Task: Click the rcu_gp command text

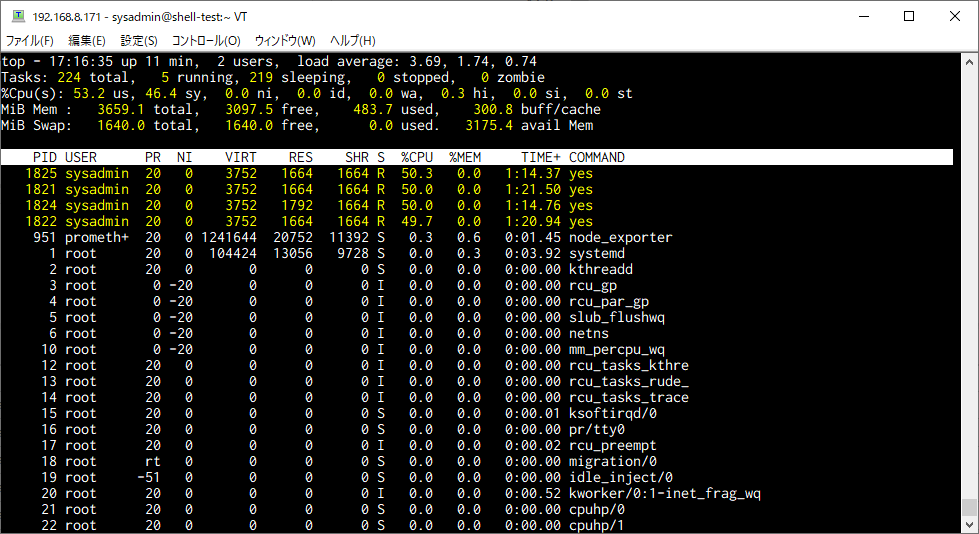Action: point(593,285)
